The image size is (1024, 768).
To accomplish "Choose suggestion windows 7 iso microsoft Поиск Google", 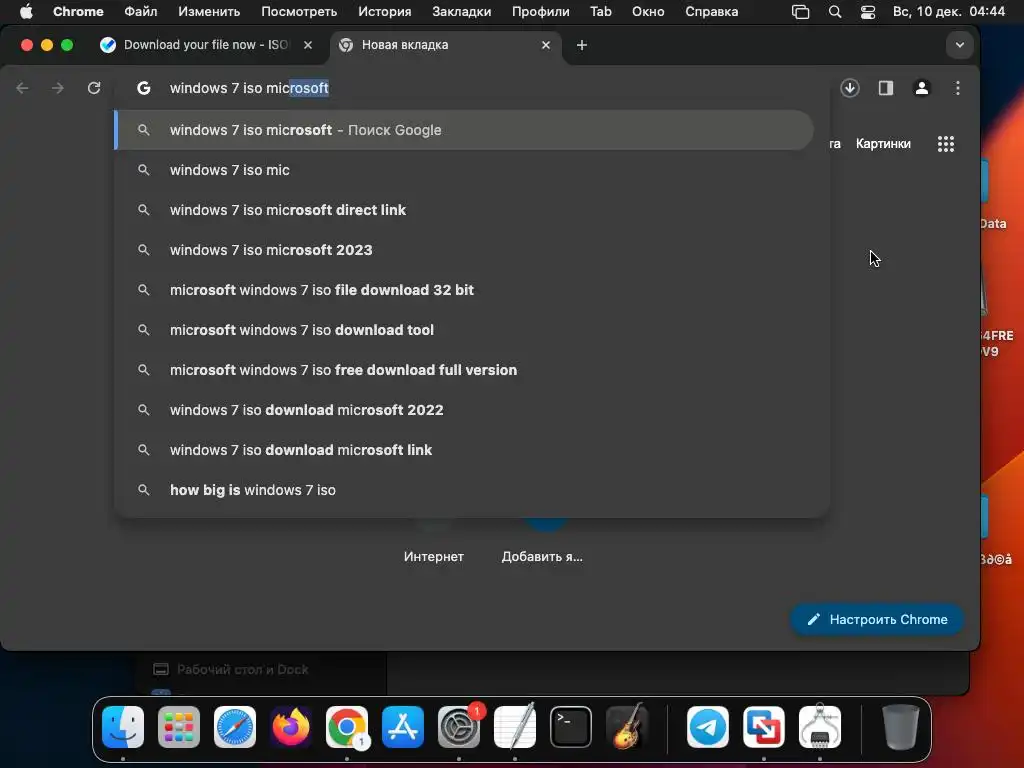I will pos(464,130).
